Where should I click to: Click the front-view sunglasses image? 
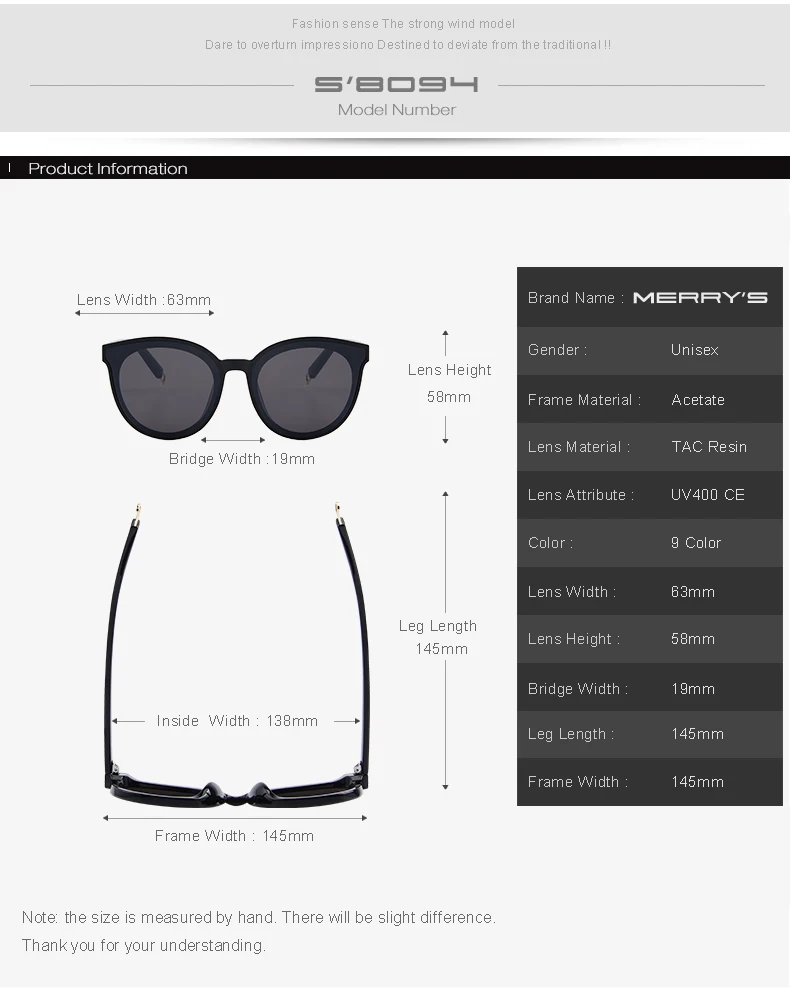point(235,387)
